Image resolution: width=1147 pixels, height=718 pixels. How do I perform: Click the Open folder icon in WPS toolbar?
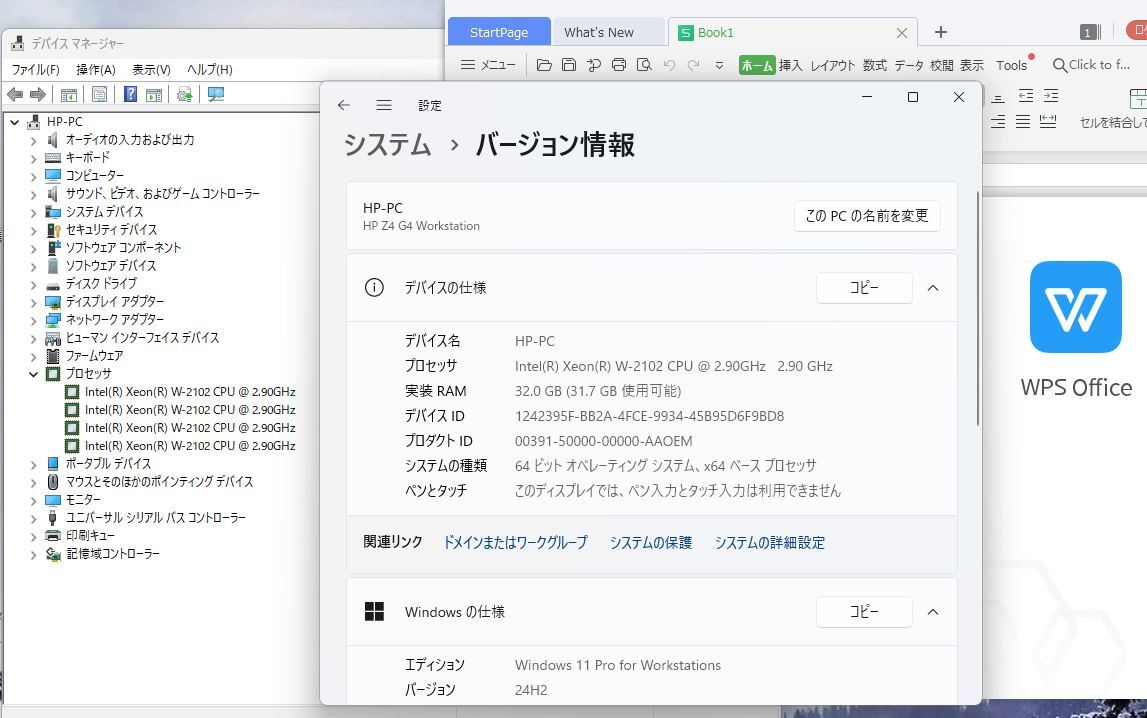(x=544, y=65)
